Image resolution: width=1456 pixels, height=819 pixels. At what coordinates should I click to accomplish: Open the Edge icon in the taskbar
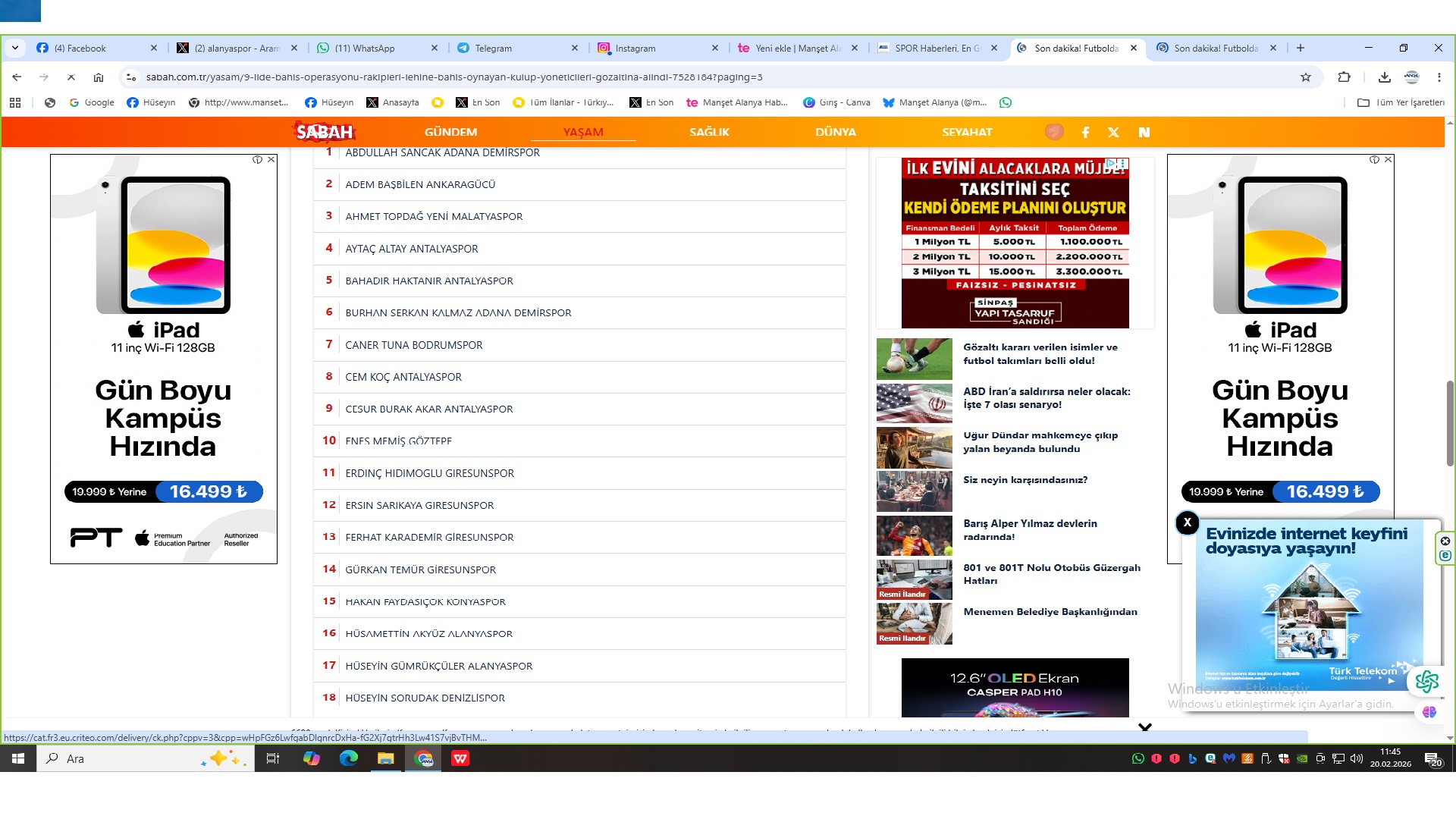348,758
